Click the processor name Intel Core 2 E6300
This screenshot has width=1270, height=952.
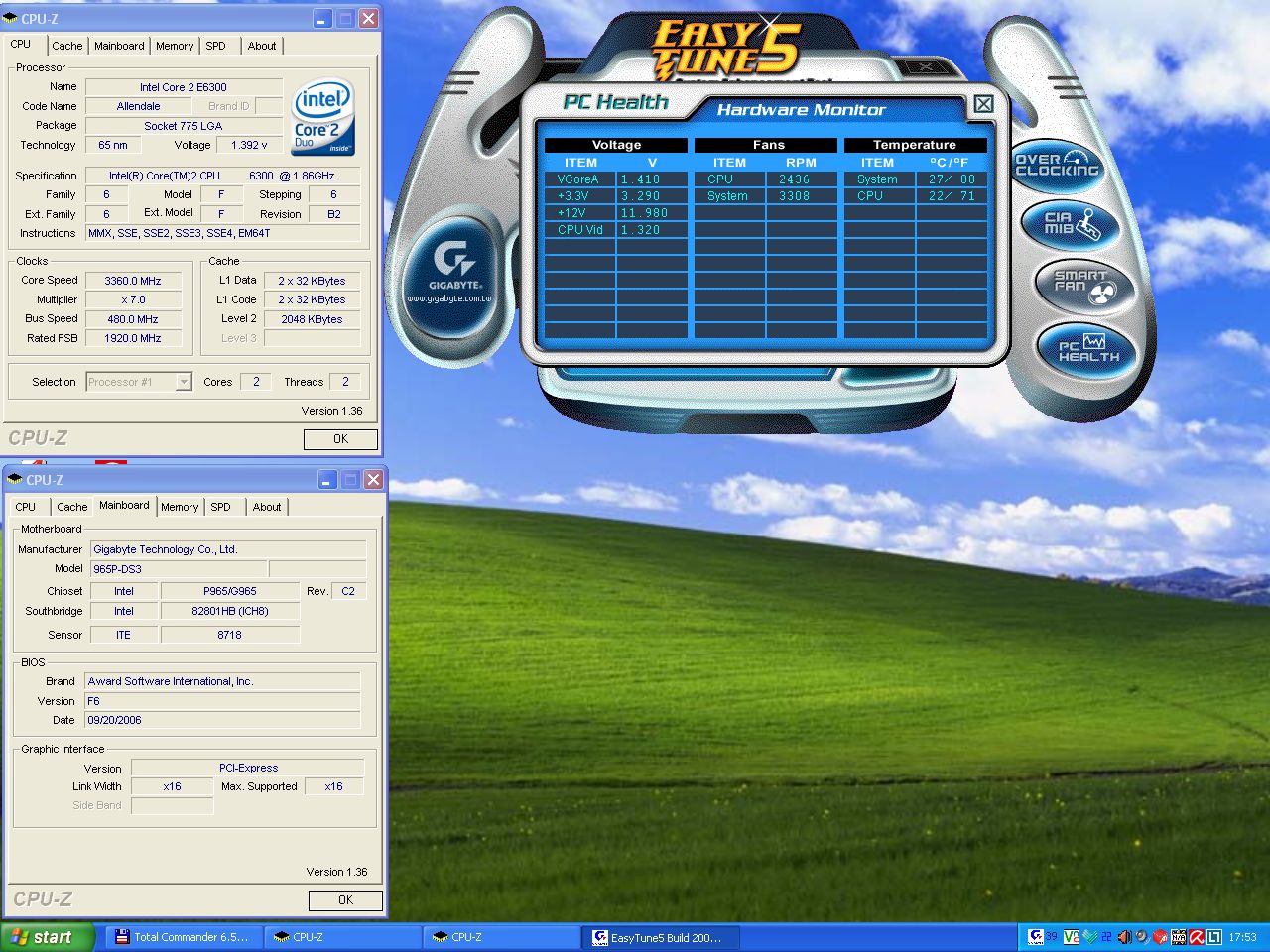pyautogui.click(x=184, y=87)
